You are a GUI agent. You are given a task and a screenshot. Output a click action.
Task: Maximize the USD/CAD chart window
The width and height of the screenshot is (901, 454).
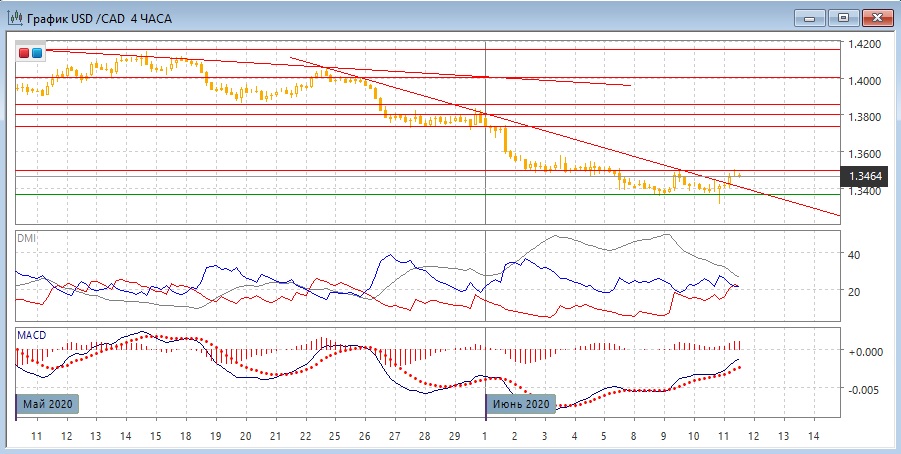(x=843, y=17)
